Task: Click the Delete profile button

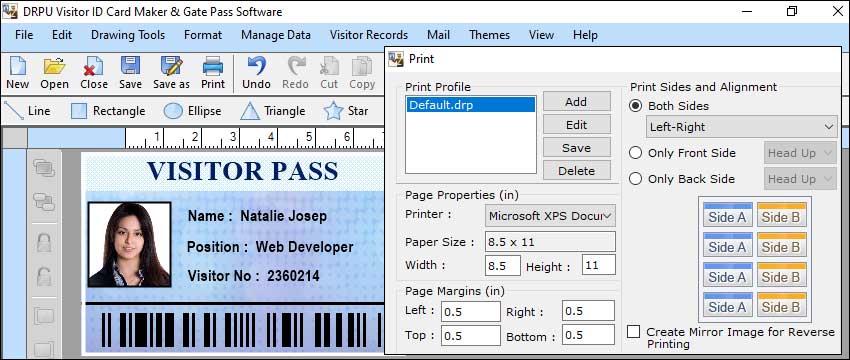Action: (577, 171)
